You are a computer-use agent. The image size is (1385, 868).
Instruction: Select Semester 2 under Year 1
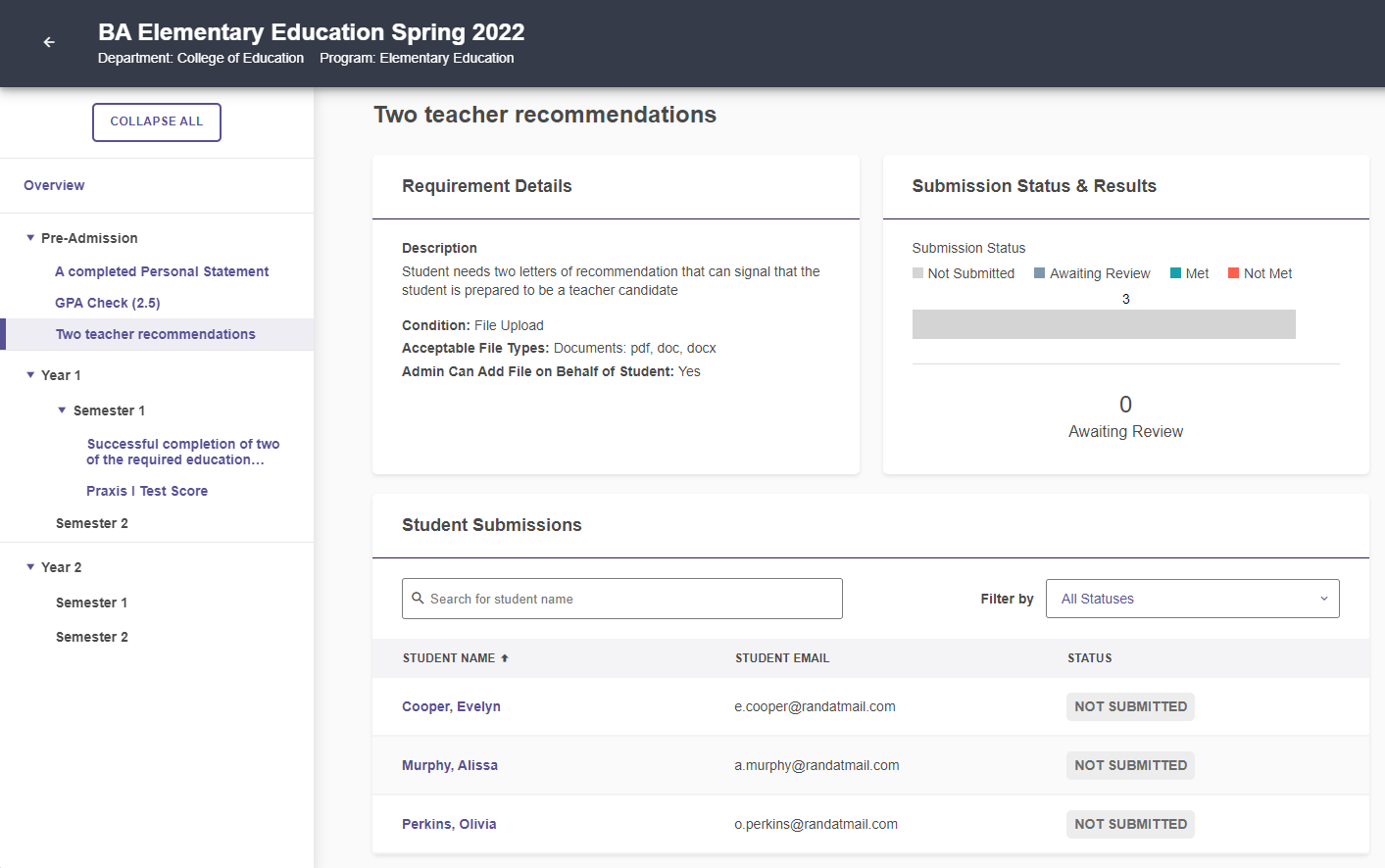(x=92, y=523)
